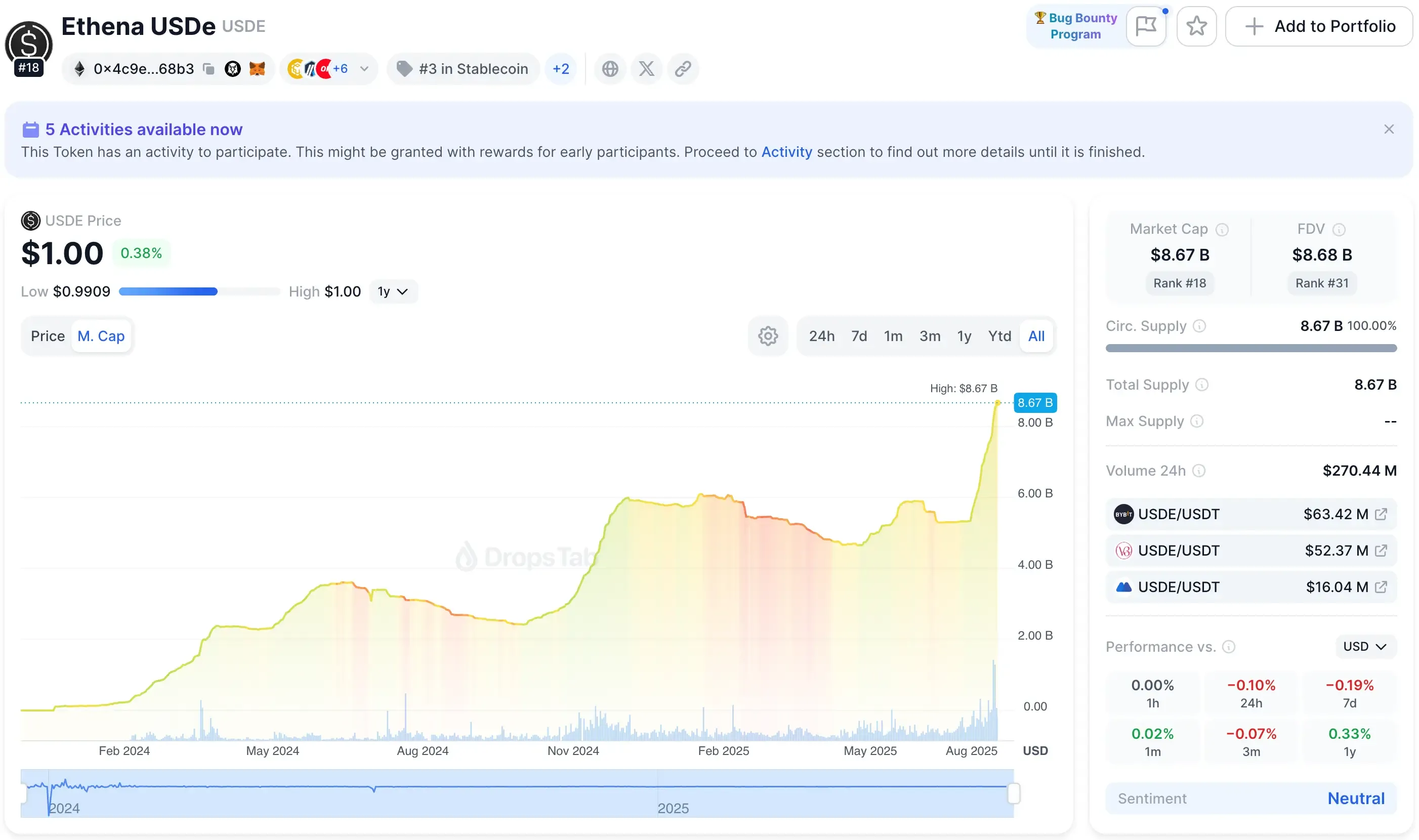This screenshot has height=840, width=1419.
Task: Switch chart timeframe to All
Action: [x=1036, y=335]
